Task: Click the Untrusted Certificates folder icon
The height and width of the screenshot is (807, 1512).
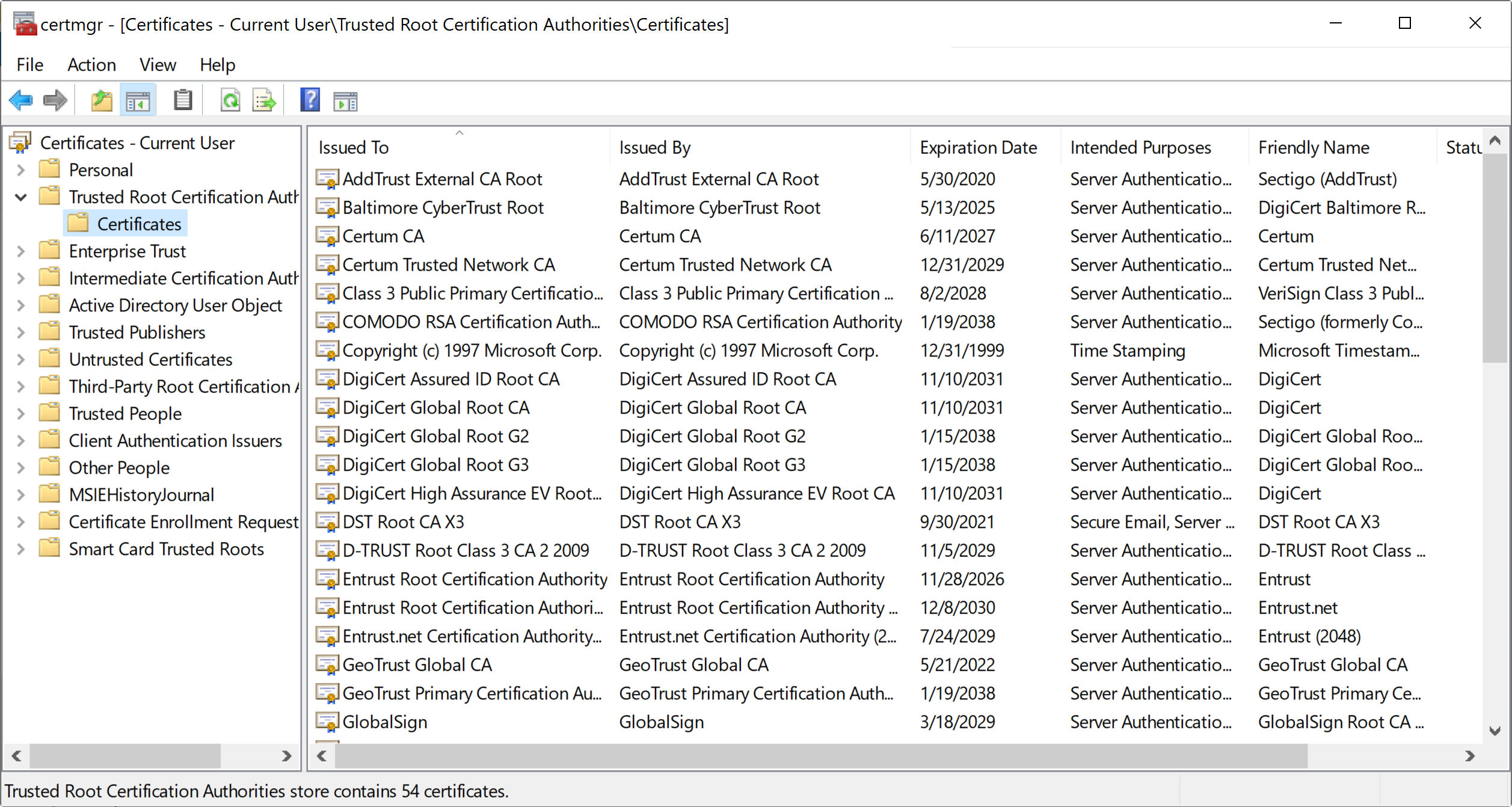Action: 49,359
